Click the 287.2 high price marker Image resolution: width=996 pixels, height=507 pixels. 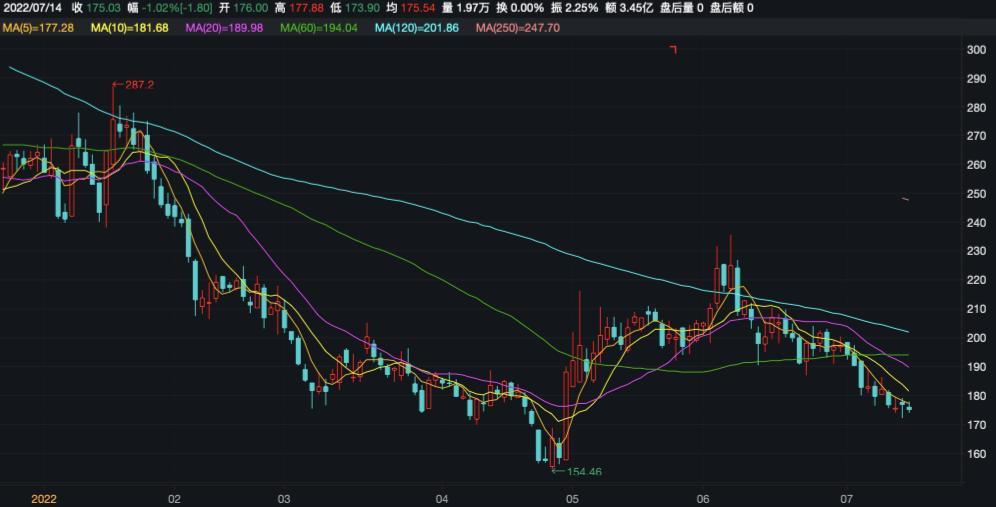(133, 84)
